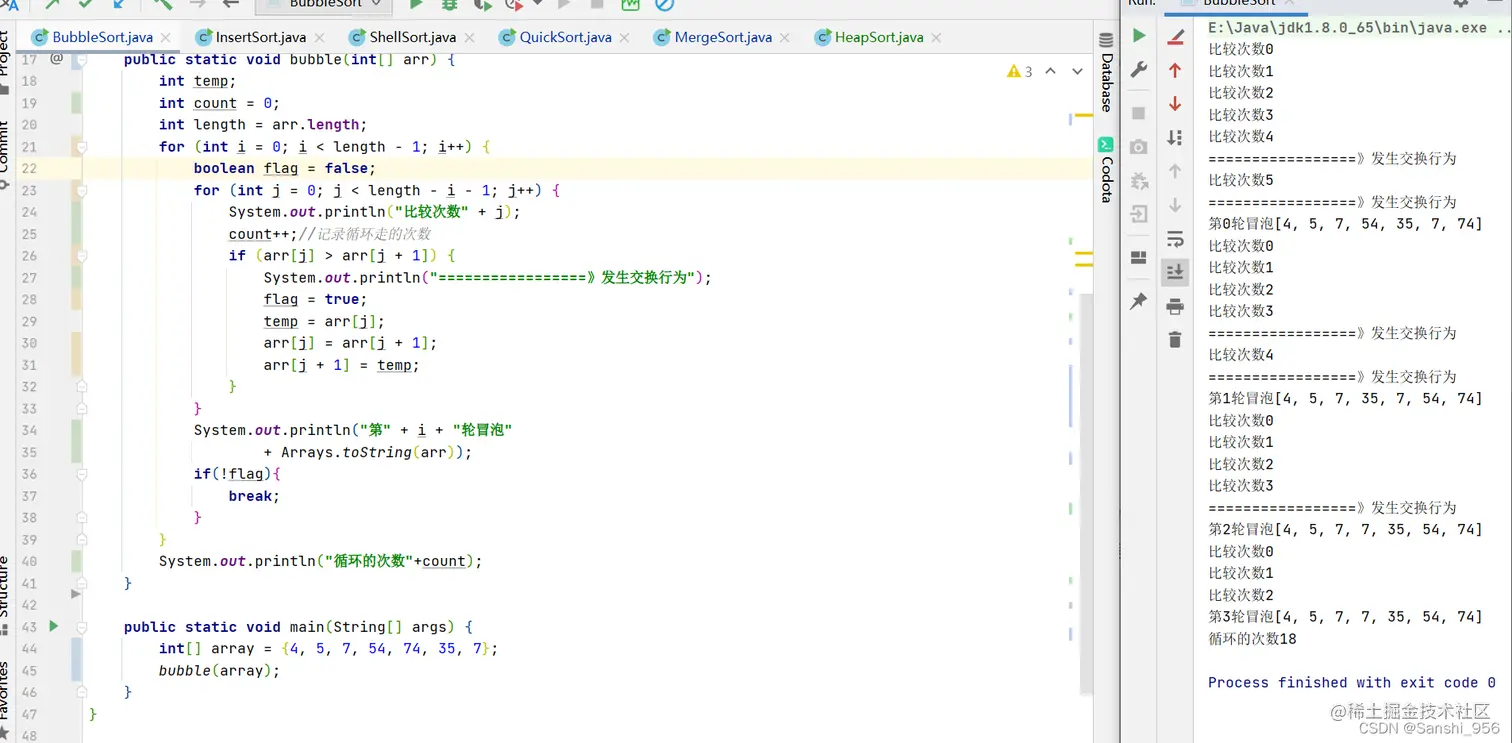Click the E:\Java\jdk1.8.0_65\bin\java.exe line
Image resolution: width=1512 pixels, height=743 pixels.
tap(1357, 28)
